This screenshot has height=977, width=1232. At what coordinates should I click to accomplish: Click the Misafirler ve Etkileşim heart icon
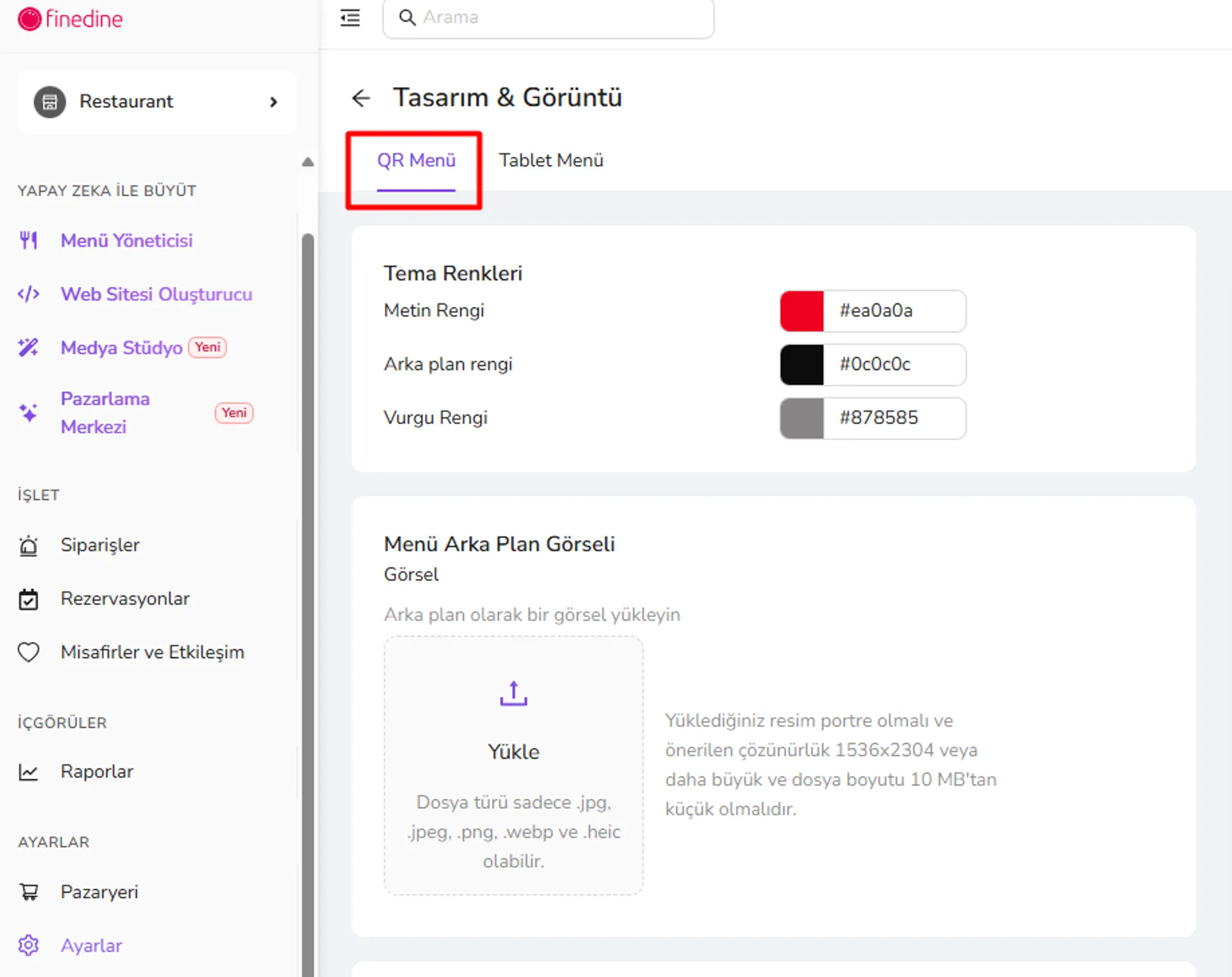[28, 652]
